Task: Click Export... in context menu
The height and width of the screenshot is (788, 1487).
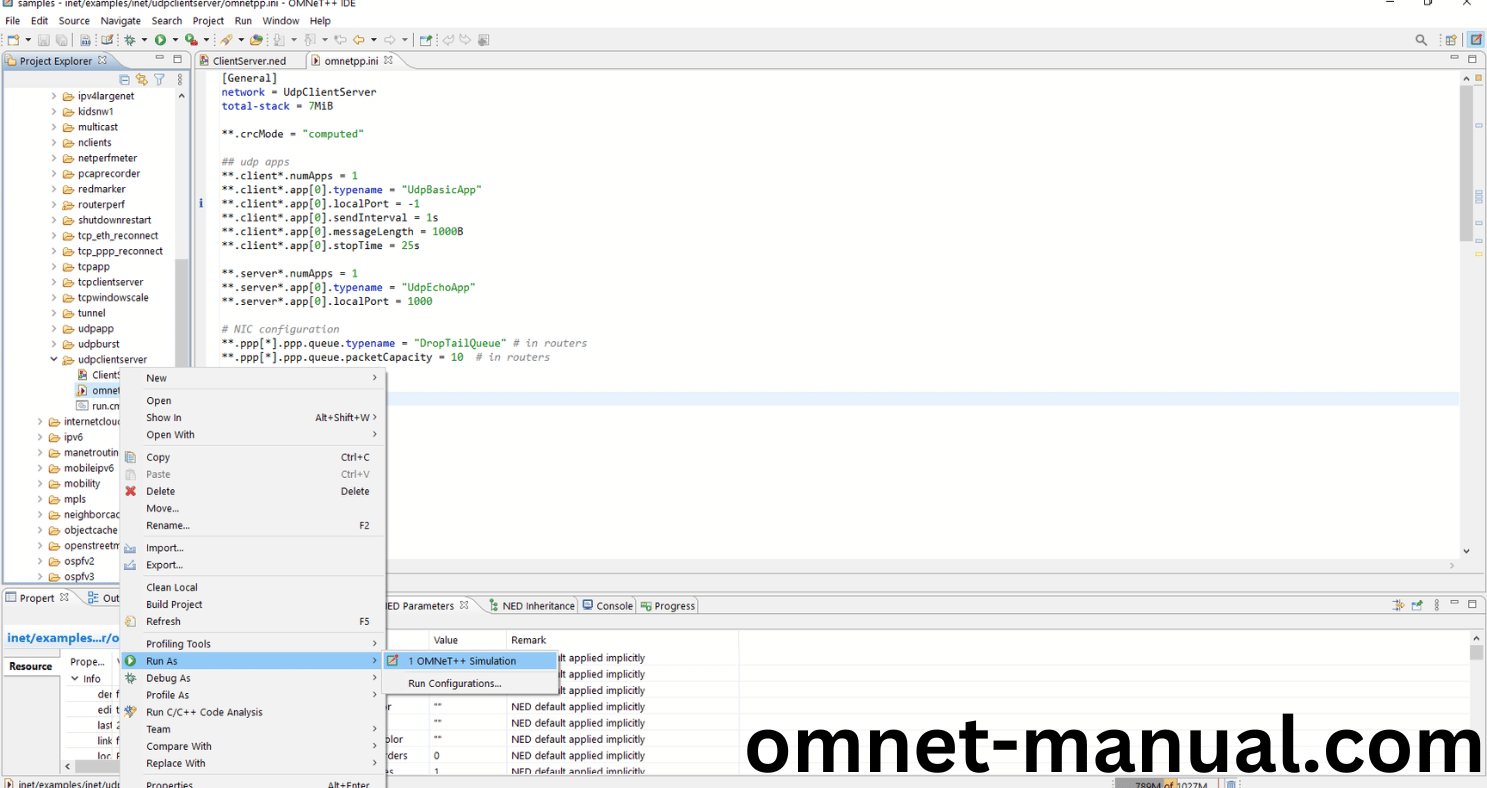Action: (252, 565)
